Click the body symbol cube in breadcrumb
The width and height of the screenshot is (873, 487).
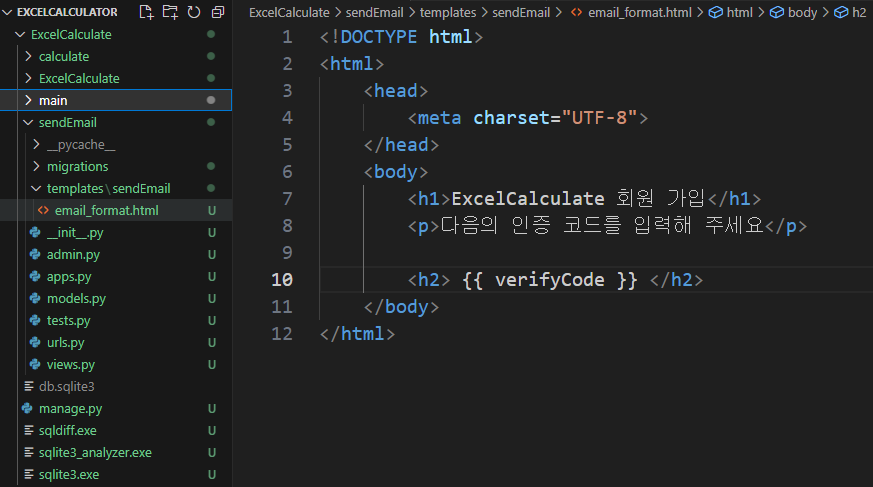pos(777,12)
